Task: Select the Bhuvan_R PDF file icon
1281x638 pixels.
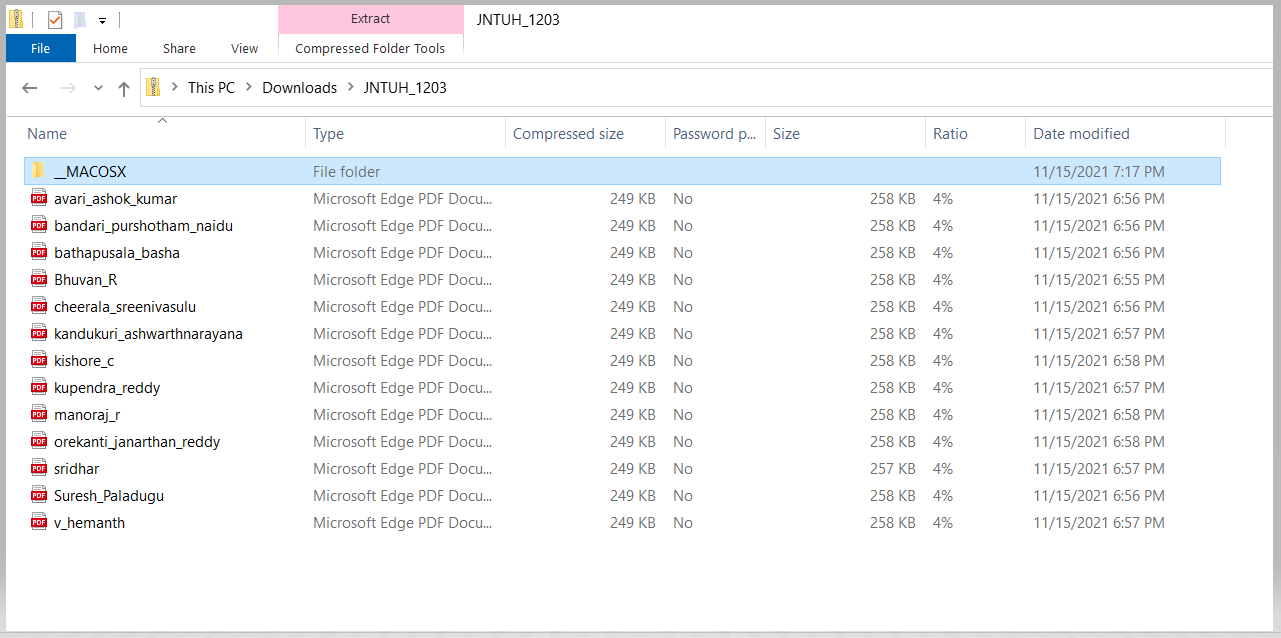Action: coord(39,280)
